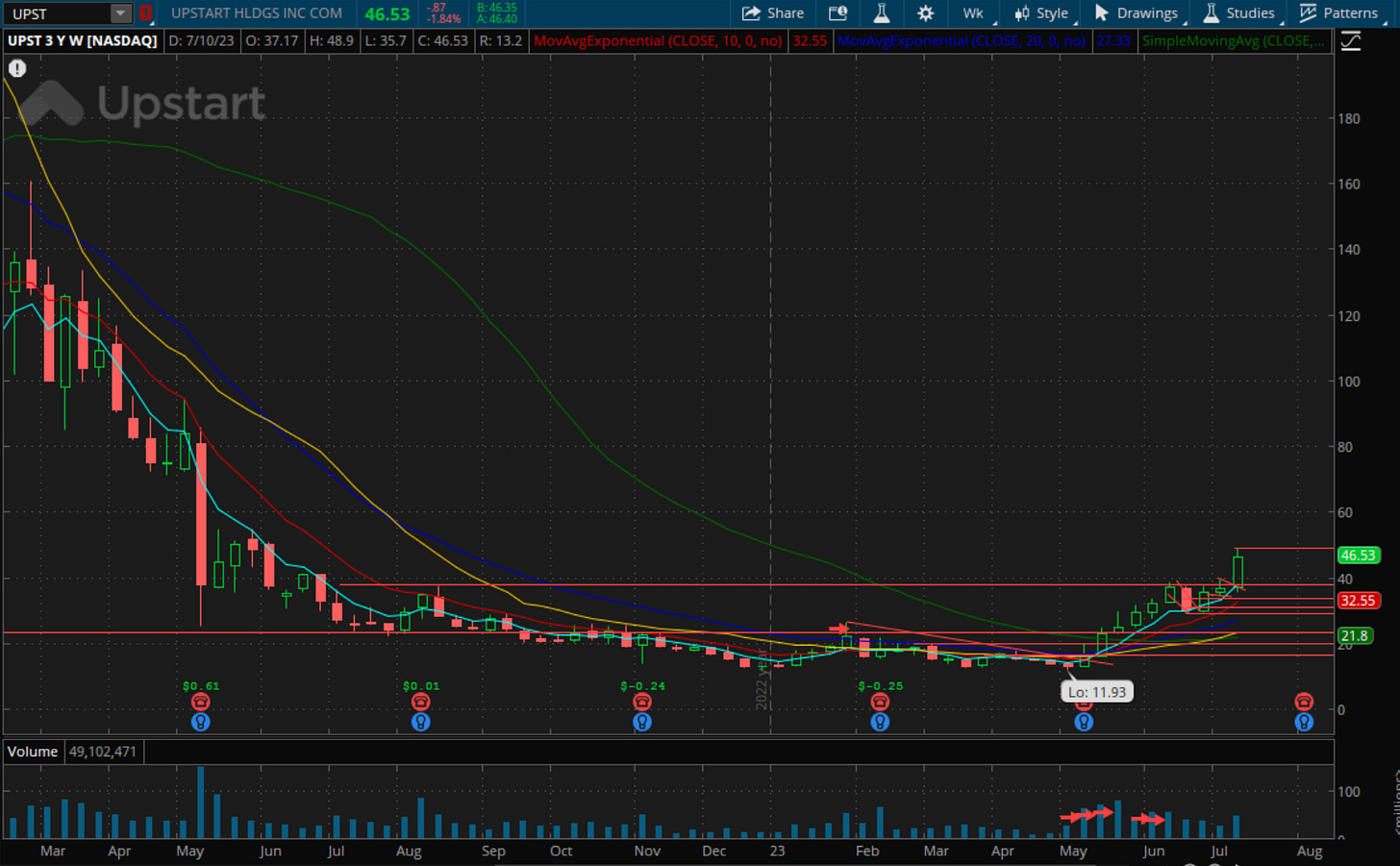Click the blue lightbulb icon near August
Screen dimensions: 1400x866
1304,722
